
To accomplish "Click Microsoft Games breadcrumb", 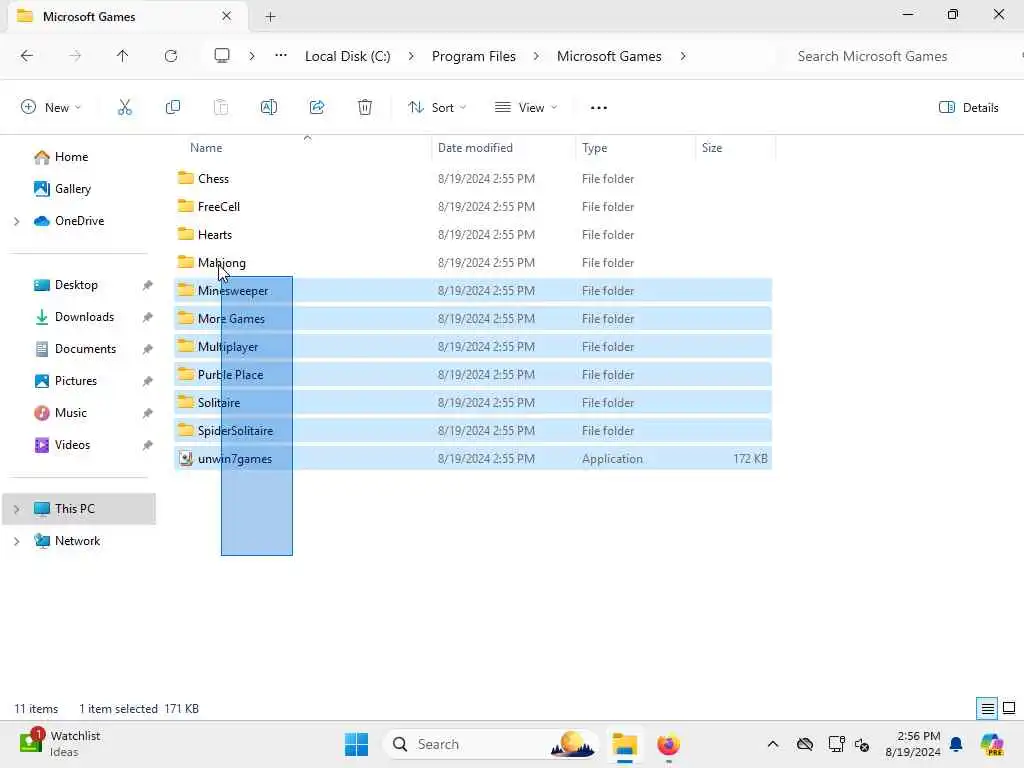I will click(x=609, y=56).
